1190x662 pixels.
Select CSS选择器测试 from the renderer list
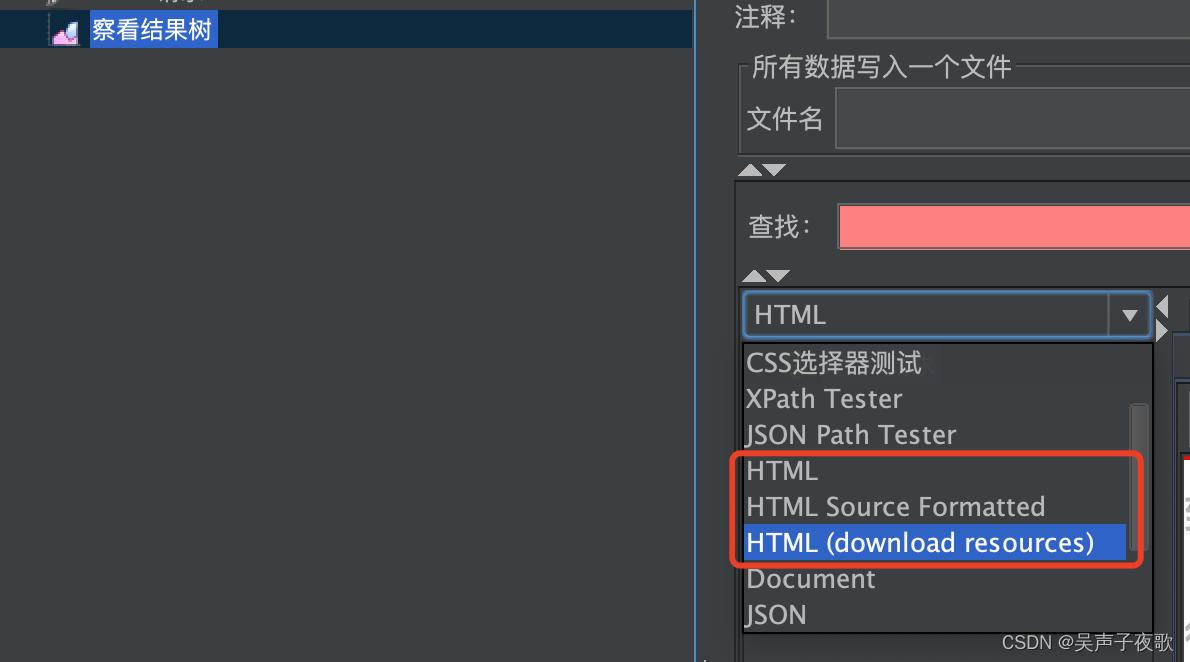pyautogui.click(x=832, y=362)
